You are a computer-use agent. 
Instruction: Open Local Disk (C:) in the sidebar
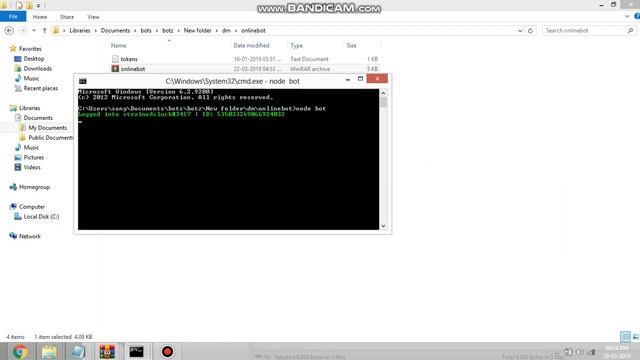41,216
